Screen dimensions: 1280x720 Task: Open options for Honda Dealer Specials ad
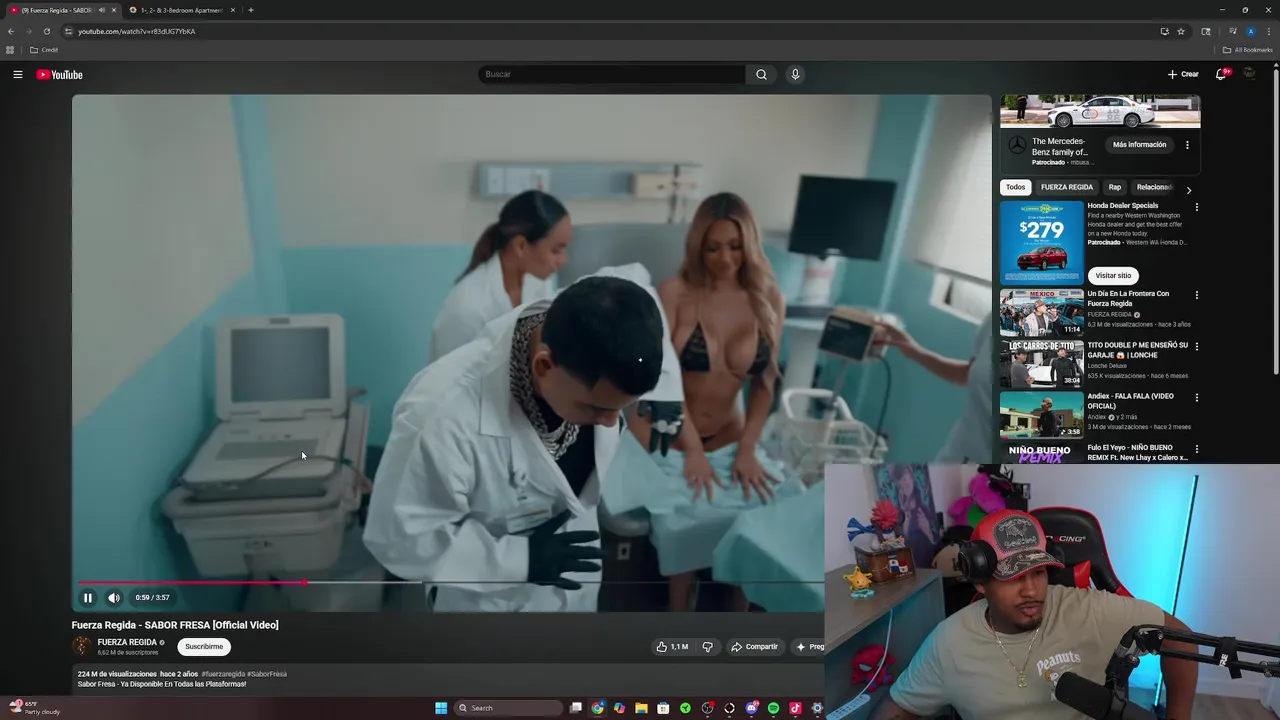coord(1196,207)
